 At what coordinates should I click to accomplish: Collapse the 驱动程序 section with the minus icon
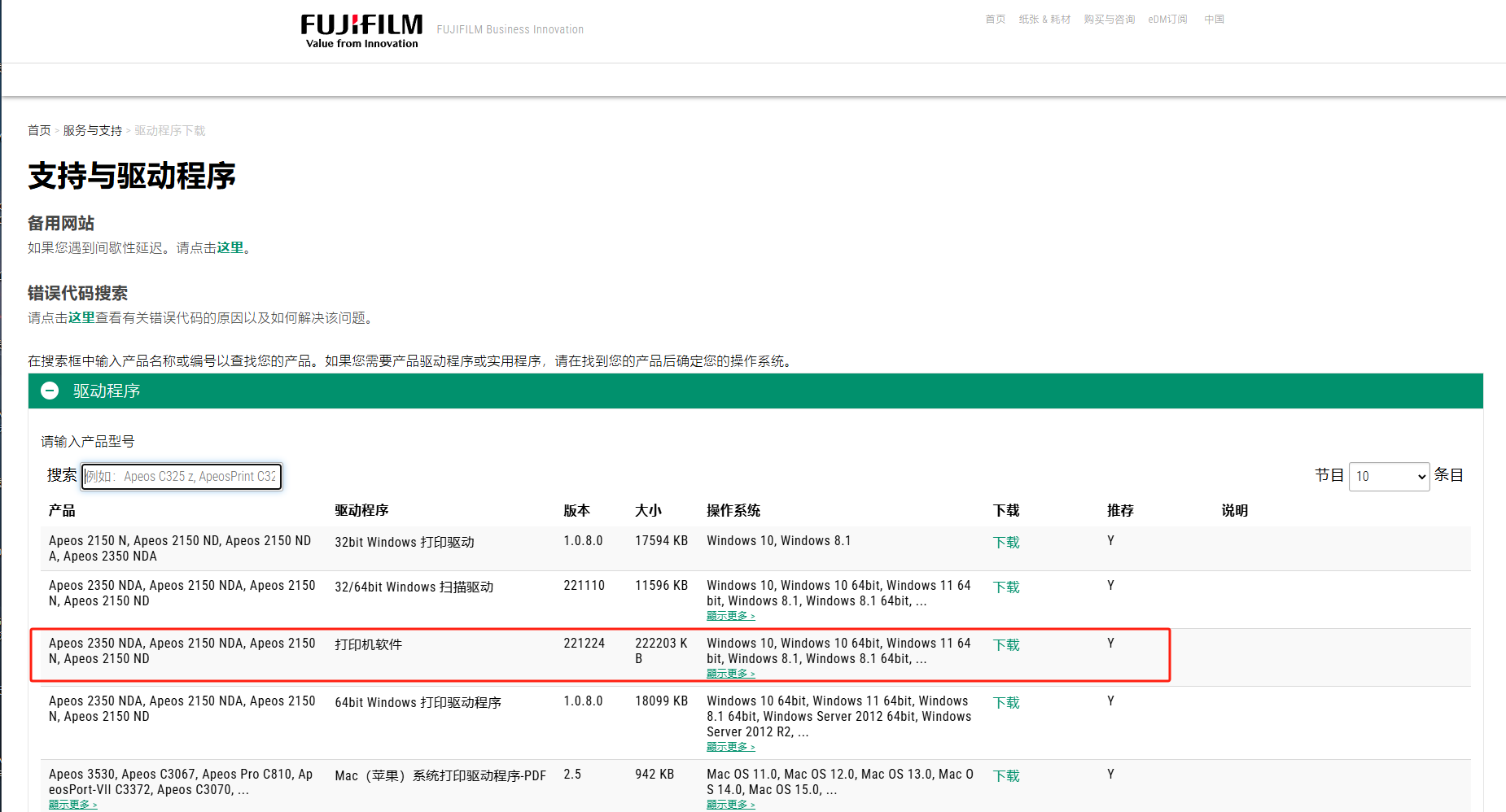[x=50, y=391]
